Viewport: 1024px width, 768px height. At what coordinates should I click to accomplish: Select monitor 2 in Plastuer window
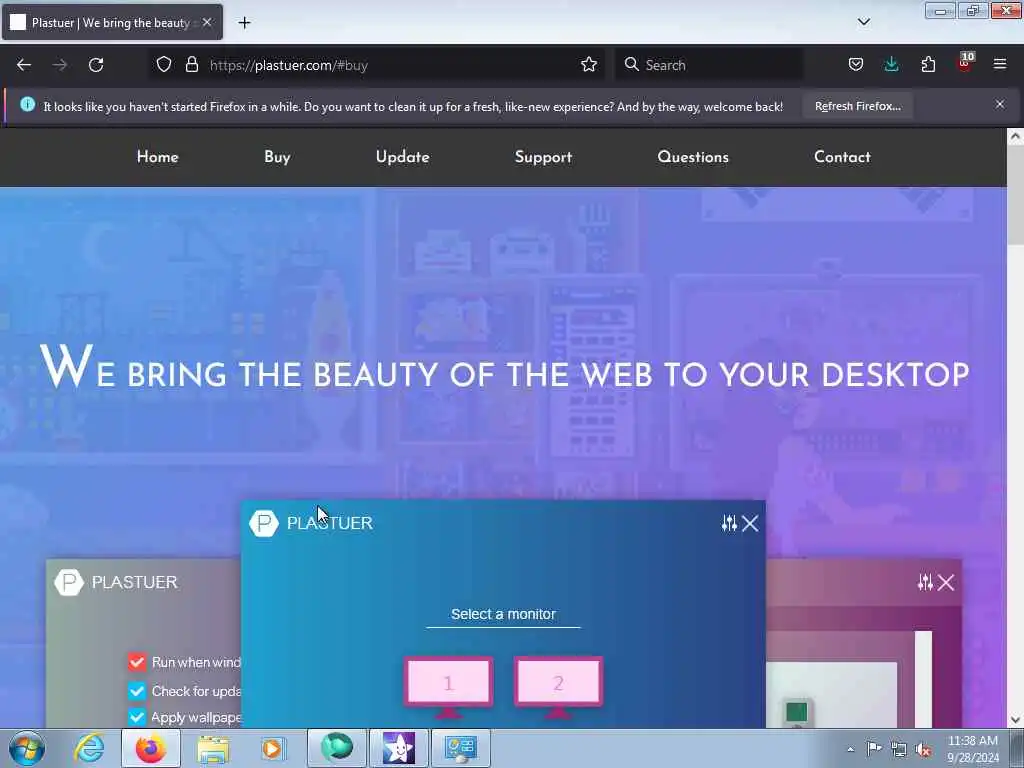(x=558, y=687)
